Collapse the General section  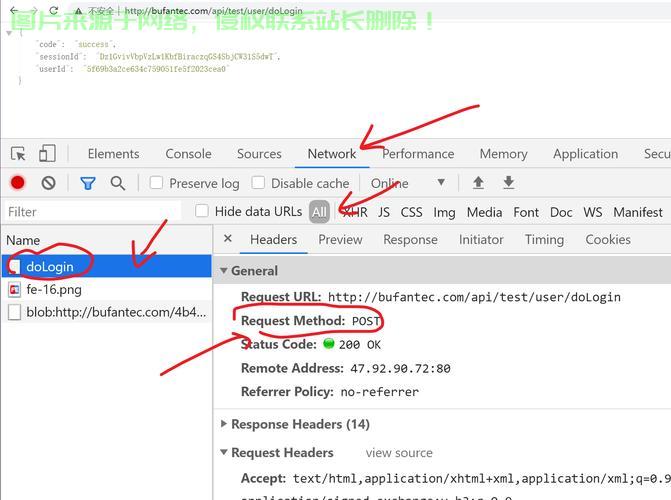[223, 271]
